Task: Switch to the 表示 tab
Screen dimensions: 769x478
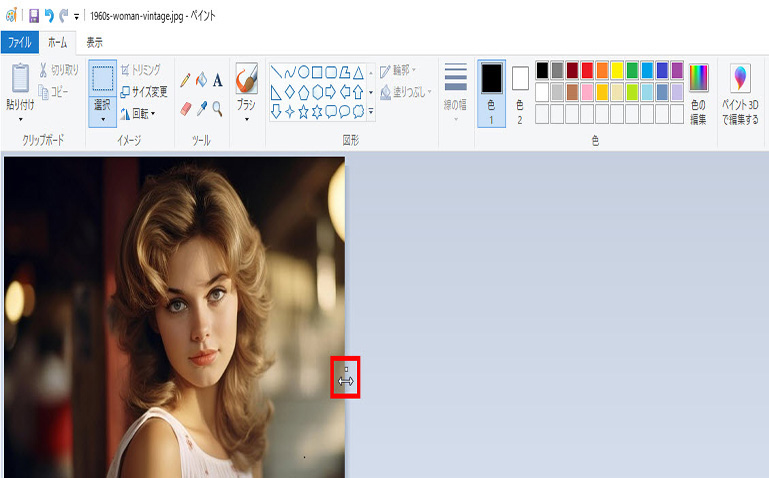Action: click(94, 42)
